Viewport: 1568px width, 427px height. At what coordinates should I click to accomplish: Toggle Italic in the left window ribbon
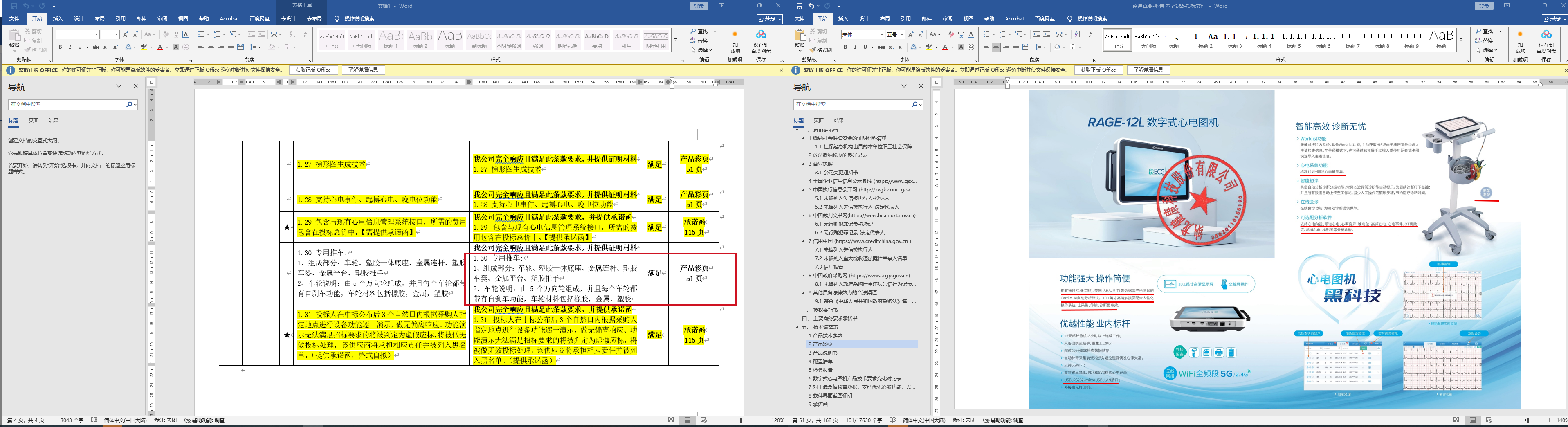[70, 47]
